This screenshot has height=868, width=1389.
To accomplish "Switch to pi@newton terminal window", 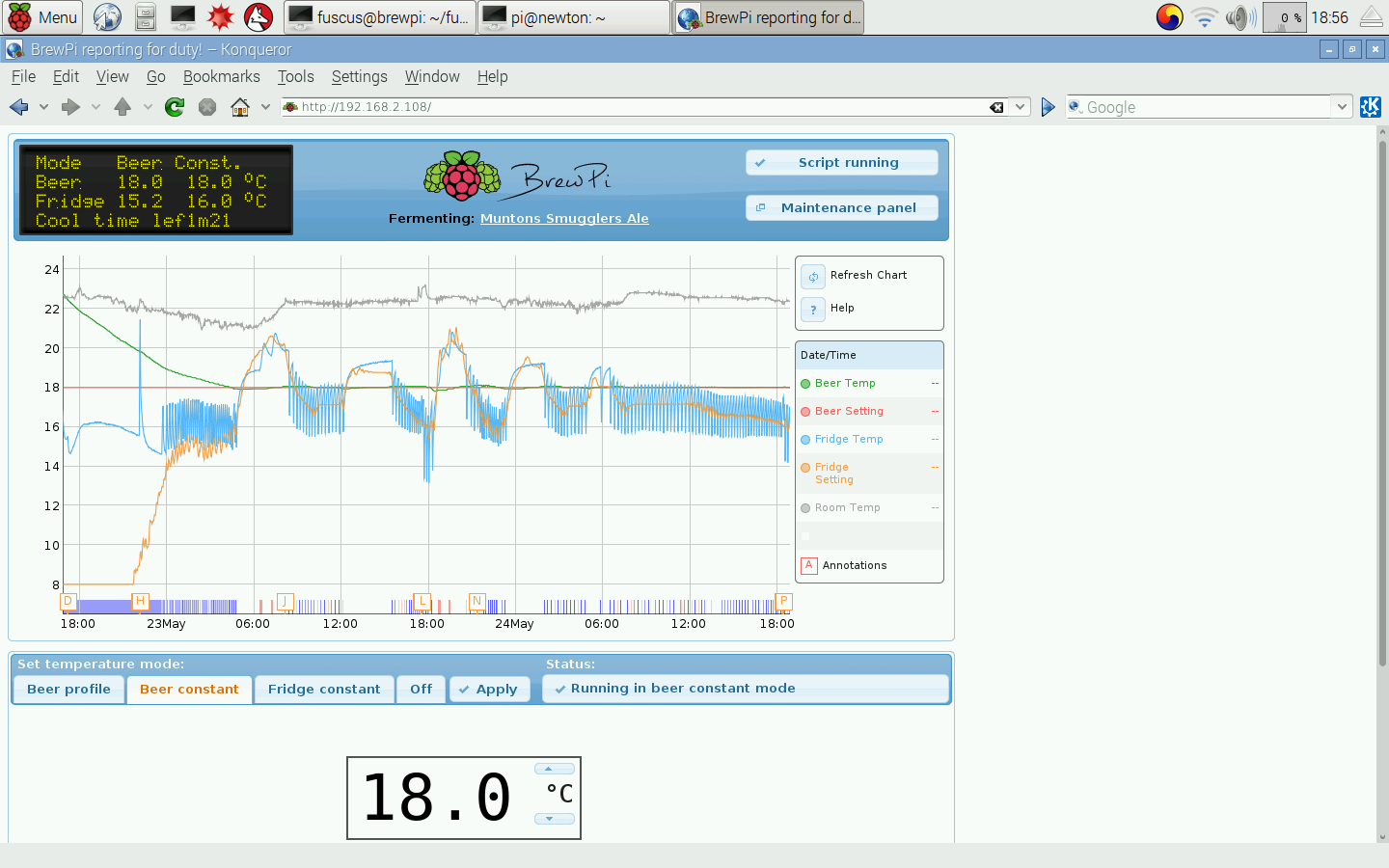I will click(574, 17).
